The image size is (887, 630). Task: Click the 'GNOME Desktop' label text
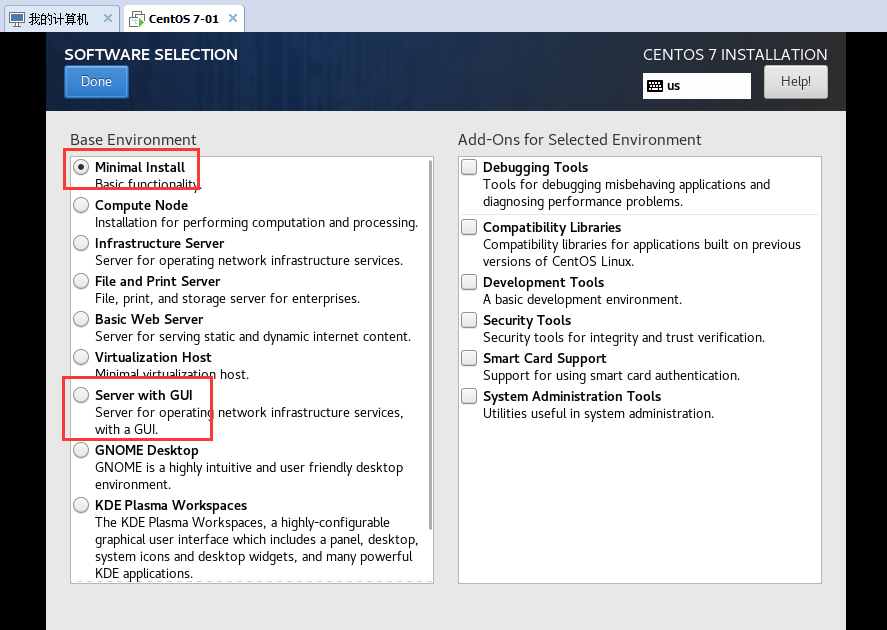147,450
